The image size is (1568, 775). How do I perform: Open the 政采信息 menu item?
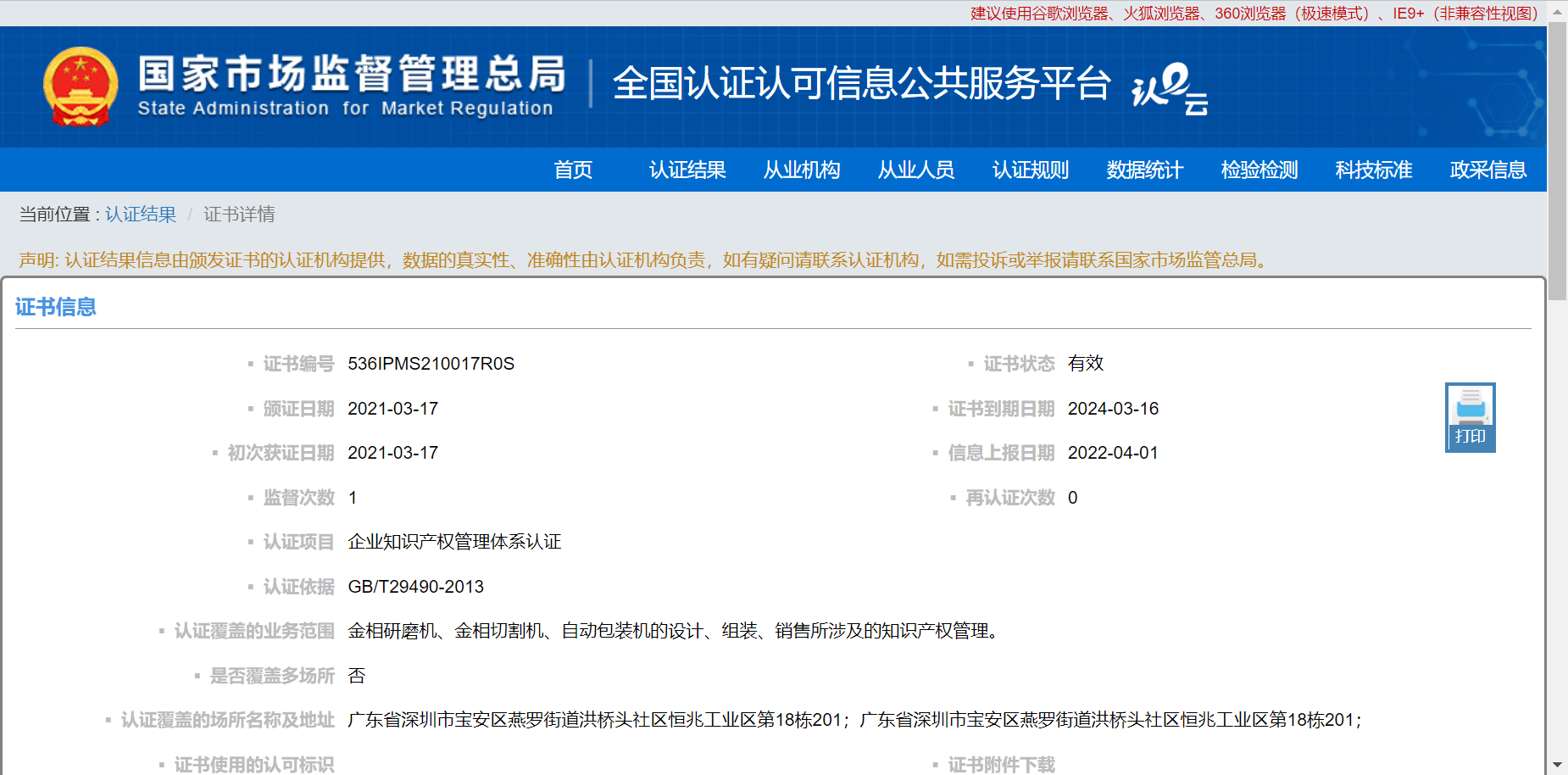[x=1488, y=170]
